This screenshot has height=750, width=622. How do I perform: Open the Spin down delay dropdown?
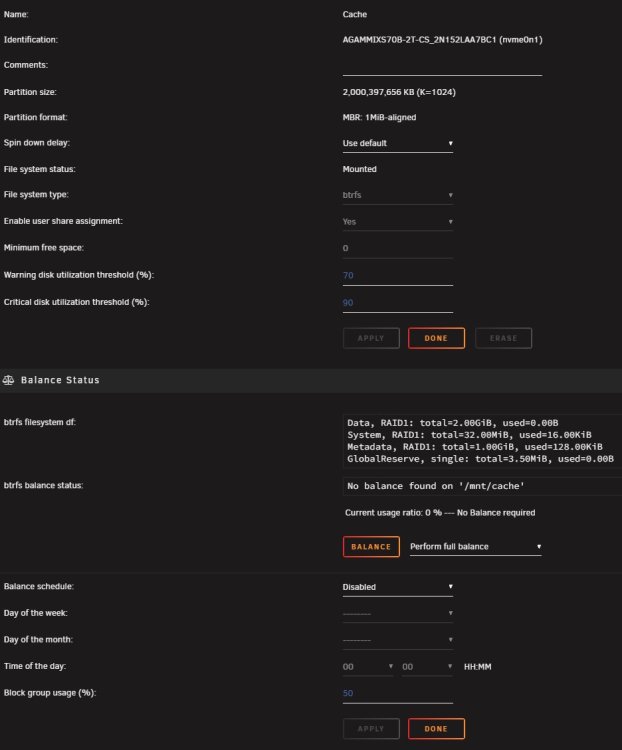point(398,143)
